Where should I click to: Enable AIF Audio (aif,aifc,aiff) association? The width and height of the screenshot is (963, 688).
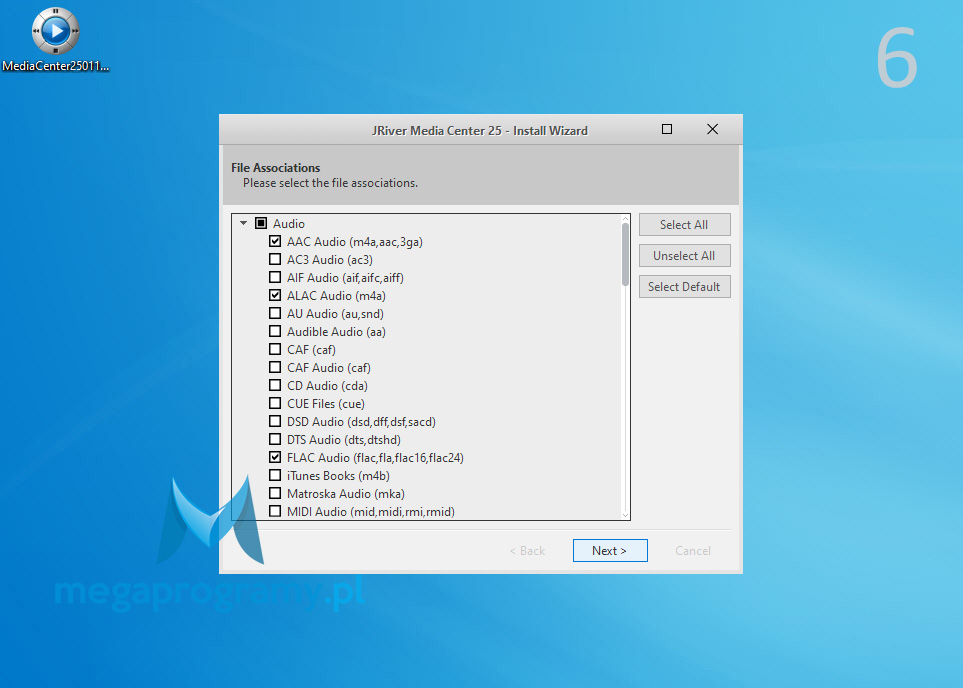[x=275, y=277]
